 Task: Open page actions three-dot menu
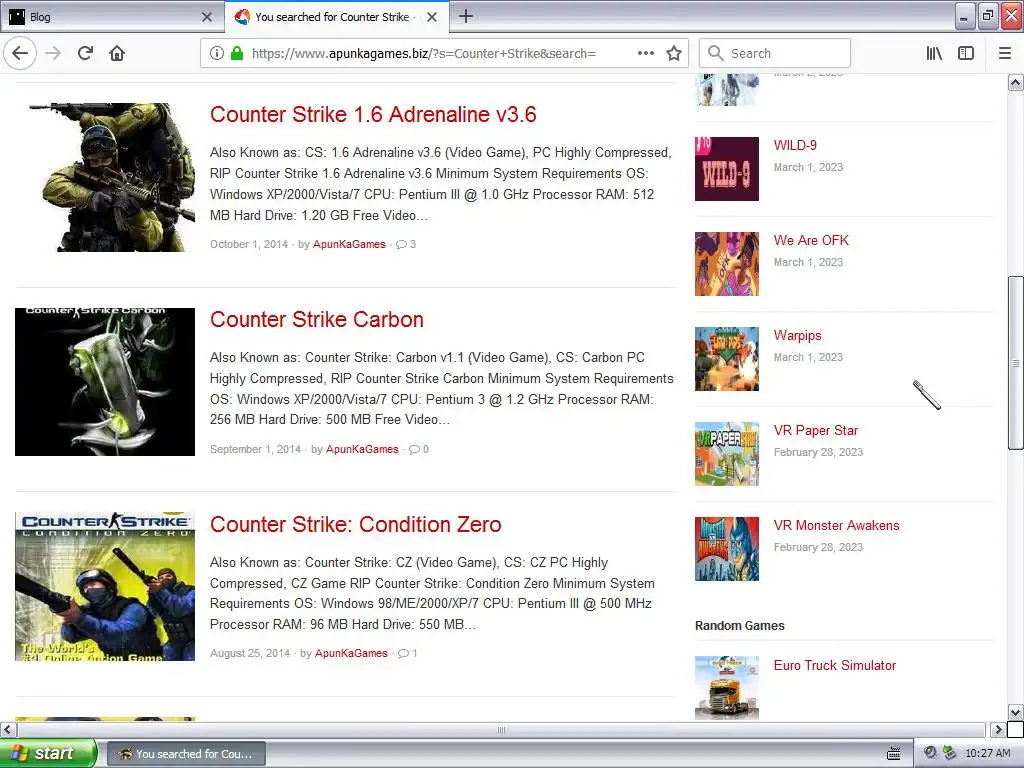point(646,54)
